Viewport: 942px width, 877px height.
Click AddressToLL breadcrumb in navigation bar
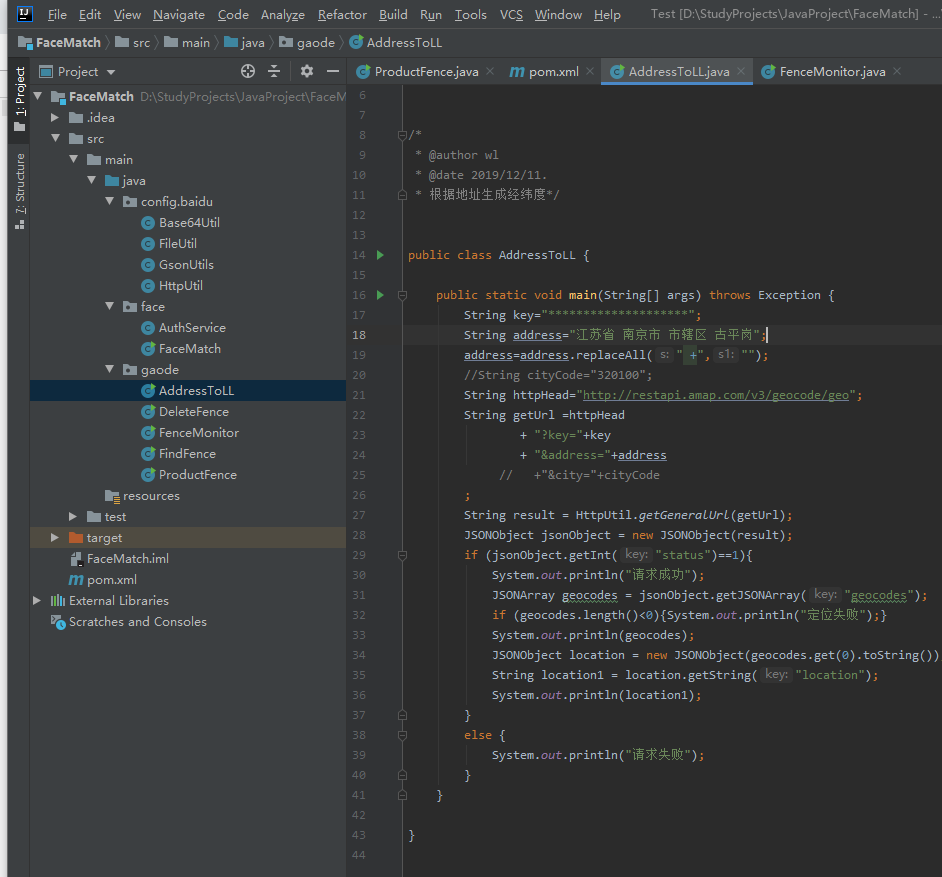click(x=395, y=43)
